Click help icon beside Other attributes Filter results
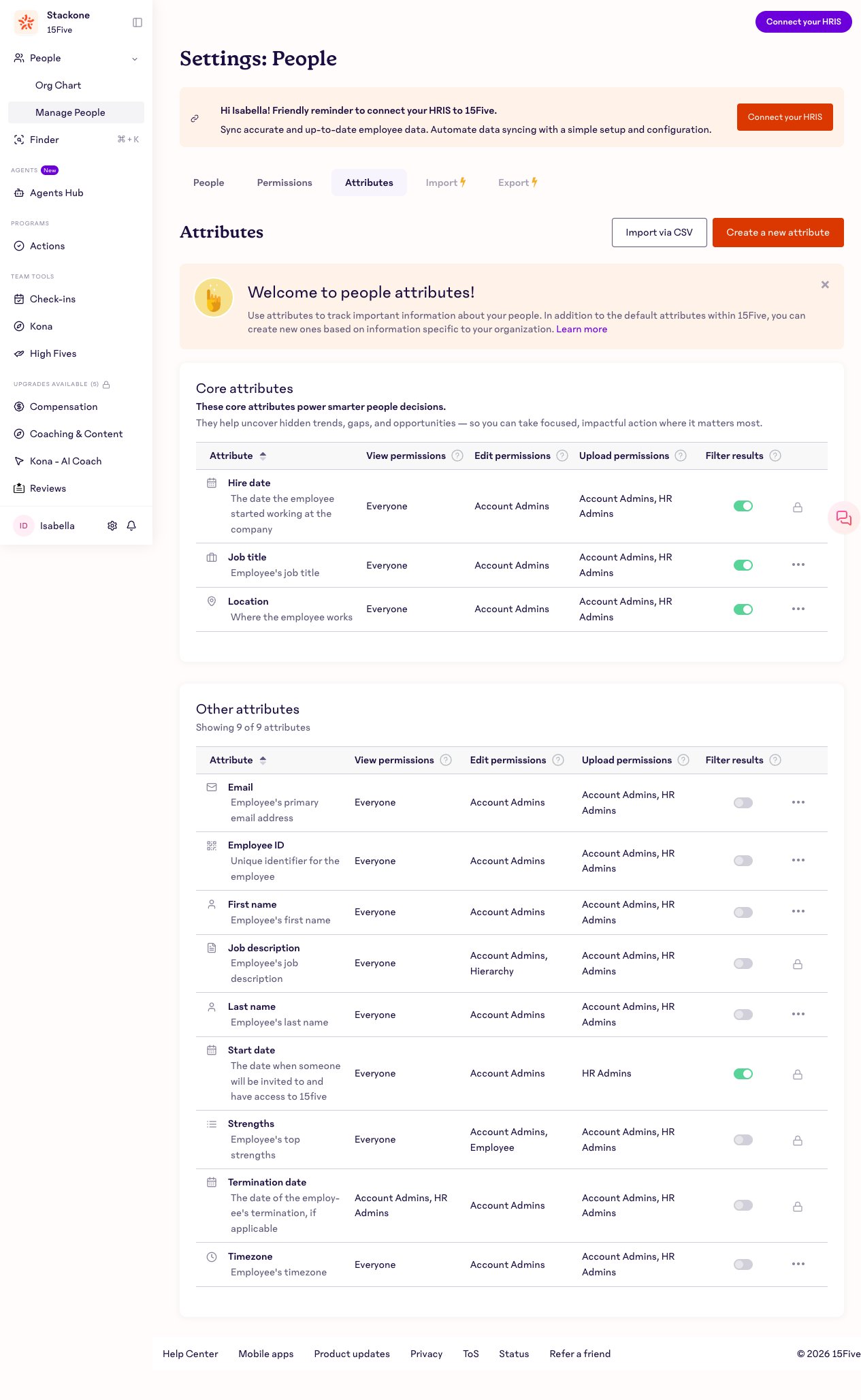The image size is (861, 1400). 775,760
